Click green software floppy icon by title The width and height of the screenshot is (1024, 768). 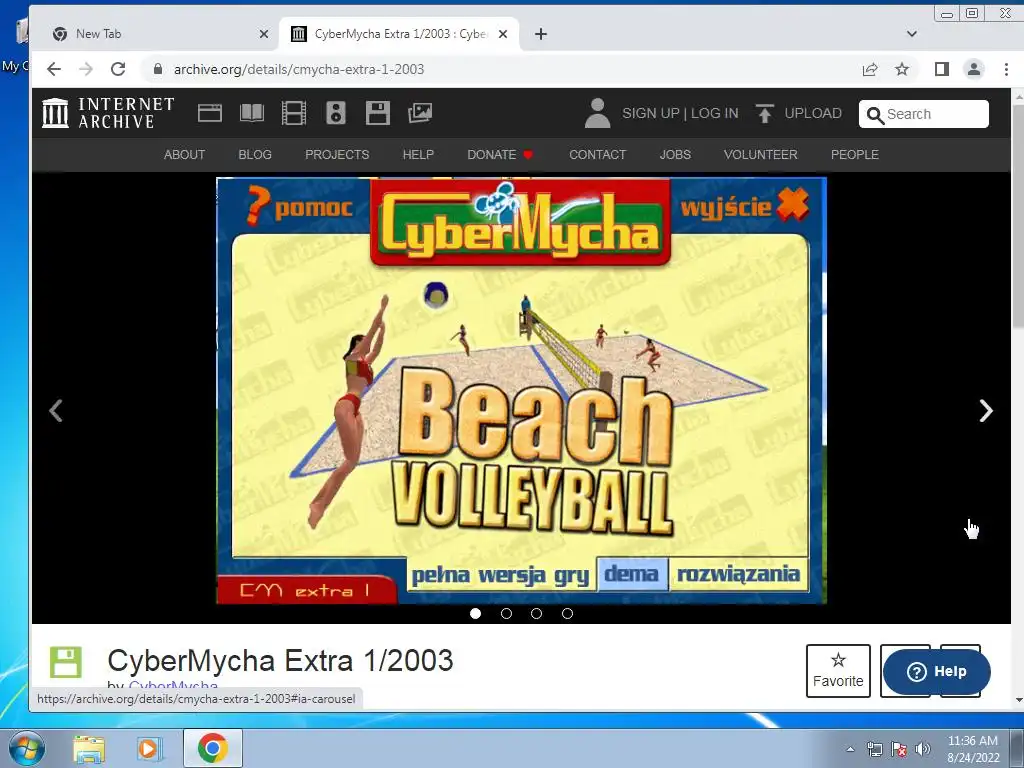coord(66,662)
